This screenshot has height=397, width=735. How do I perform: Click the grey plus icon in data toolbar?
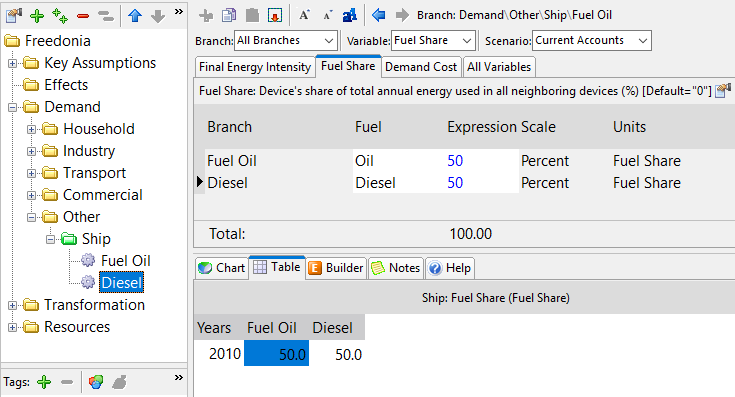[206, 15]
